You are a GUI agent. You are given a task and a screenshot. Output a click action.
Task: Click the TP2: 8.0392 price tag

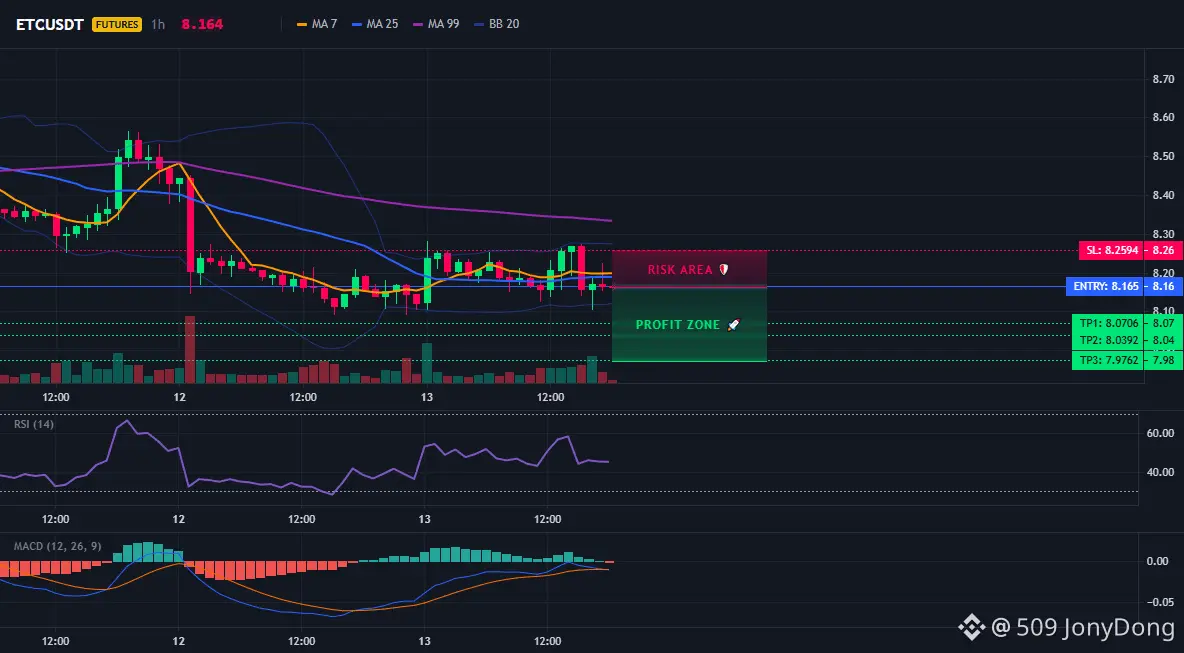tap(1107, 340)
